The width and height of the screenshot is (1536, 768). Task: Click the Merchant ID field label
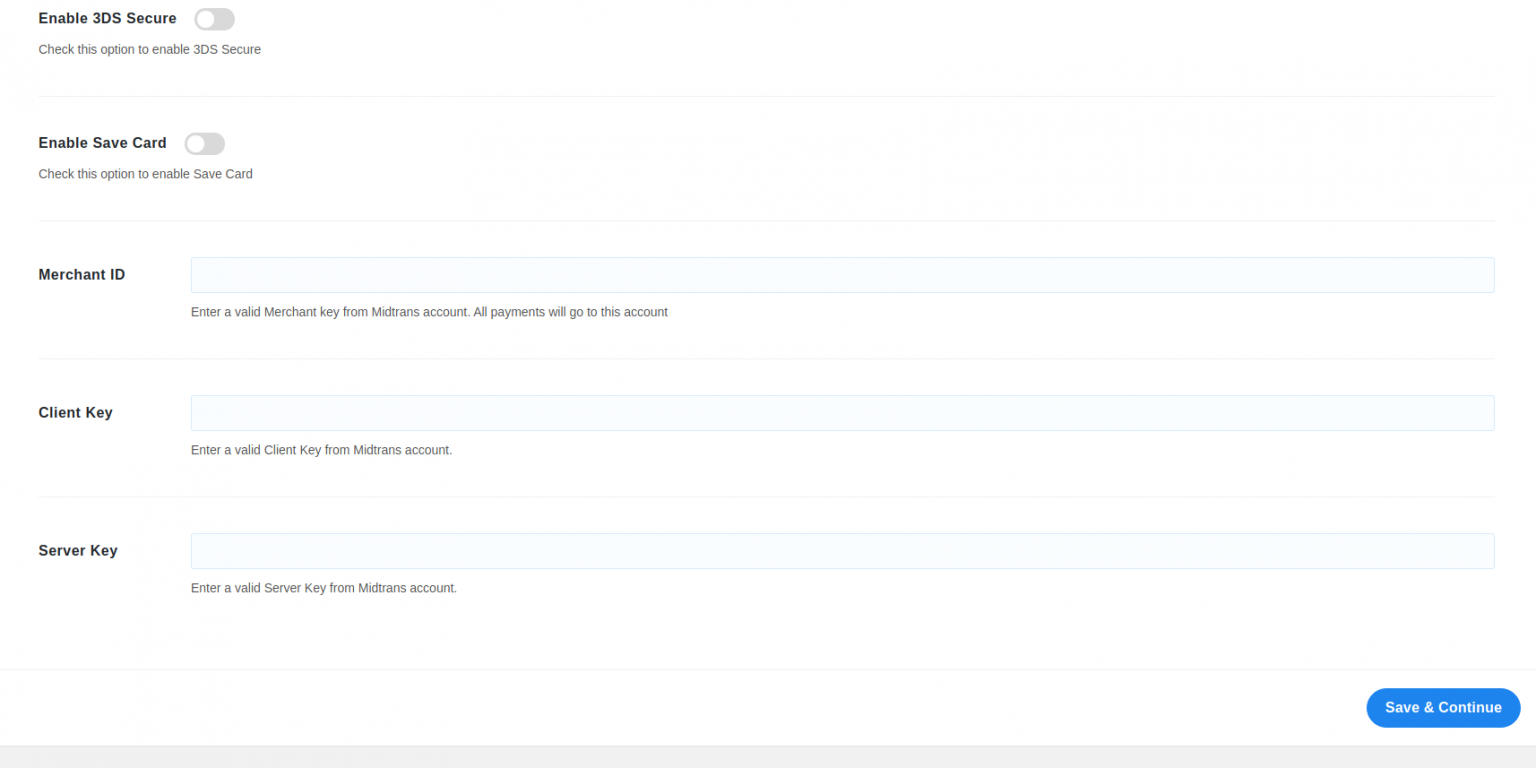(81, 274)
